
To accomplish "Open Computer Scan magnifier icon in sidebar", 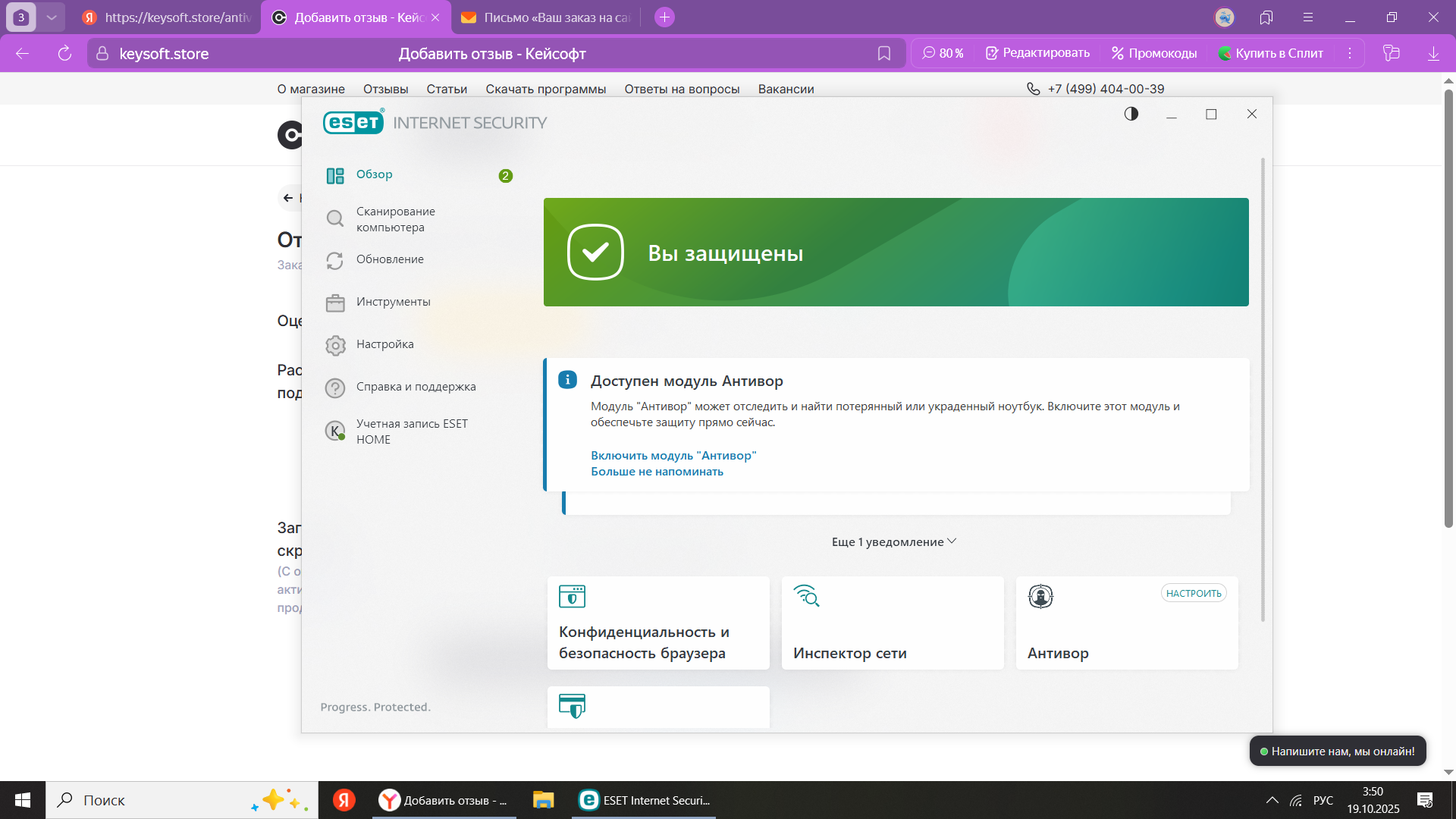I will [334, 219].
